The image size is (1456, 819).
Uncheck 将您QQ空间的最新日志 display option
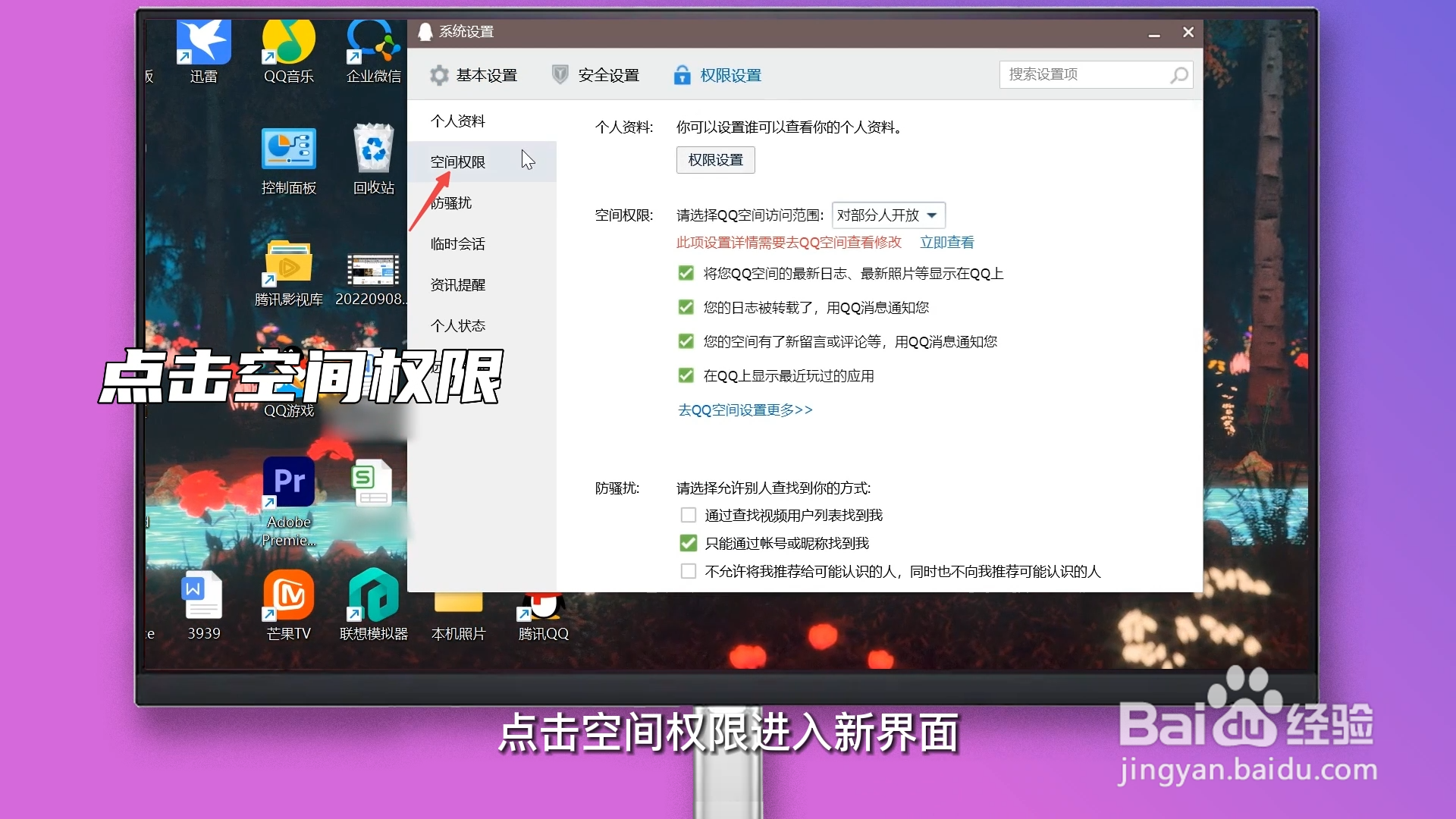tap(686, 273)
